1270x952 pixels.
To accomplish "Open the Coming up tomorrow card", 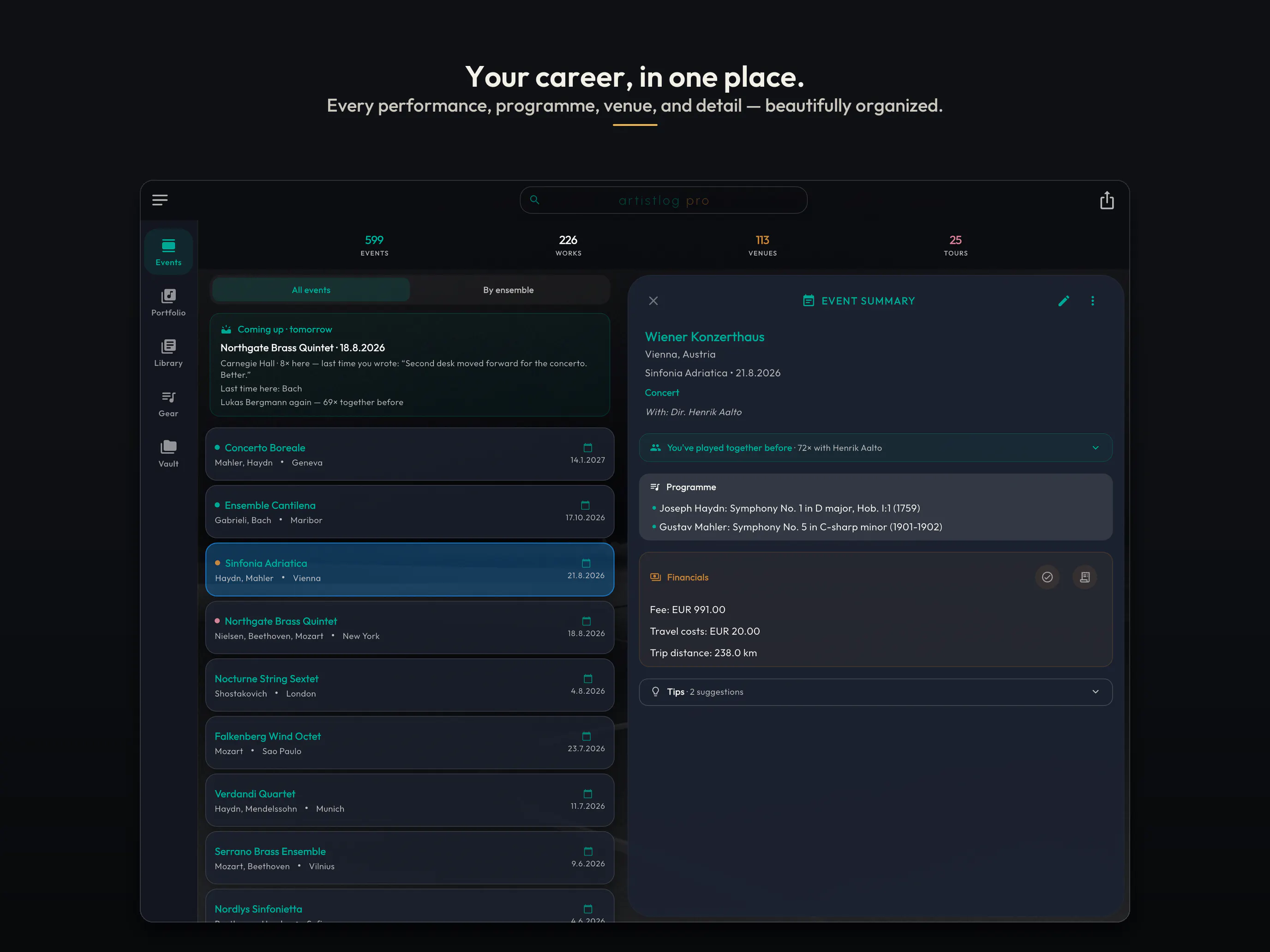I will click(409, 364).
